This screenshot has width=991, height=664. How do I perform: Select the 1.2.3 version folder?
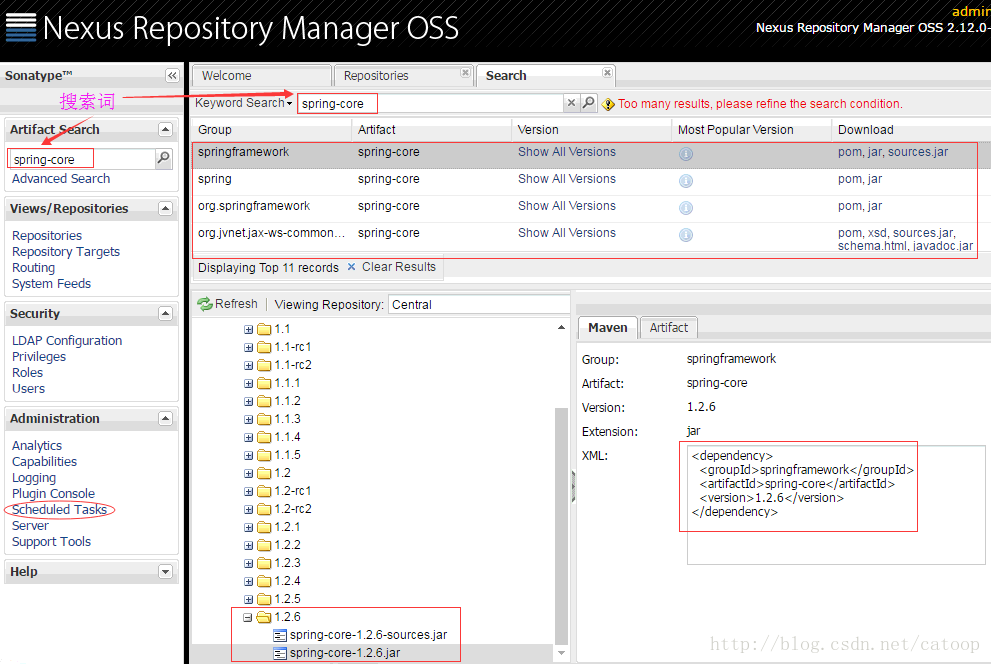[288, 563]
